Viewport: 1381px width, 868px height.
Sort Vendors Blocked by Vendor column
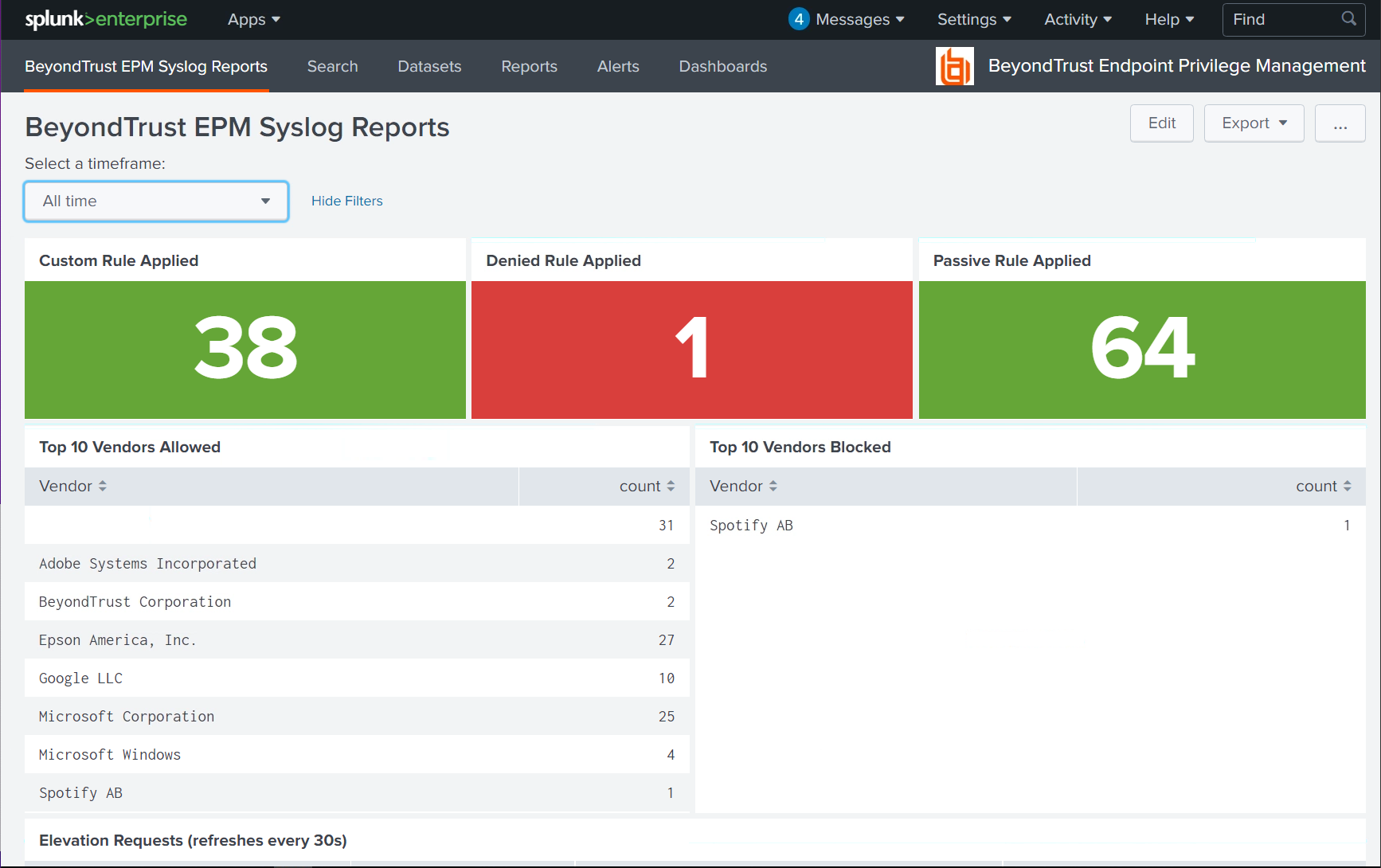743,486
